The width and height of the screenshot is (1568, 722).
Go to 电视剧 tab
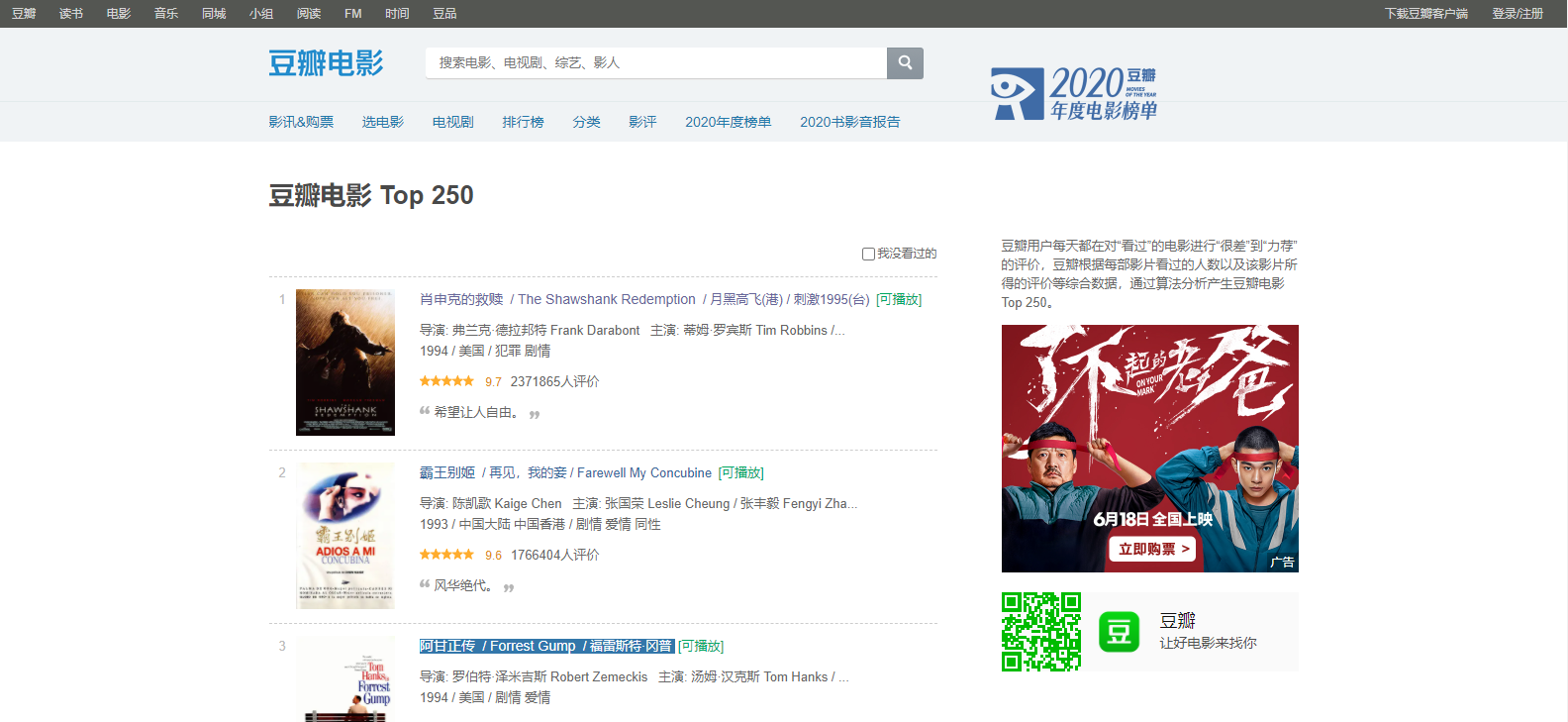[453, 122]
